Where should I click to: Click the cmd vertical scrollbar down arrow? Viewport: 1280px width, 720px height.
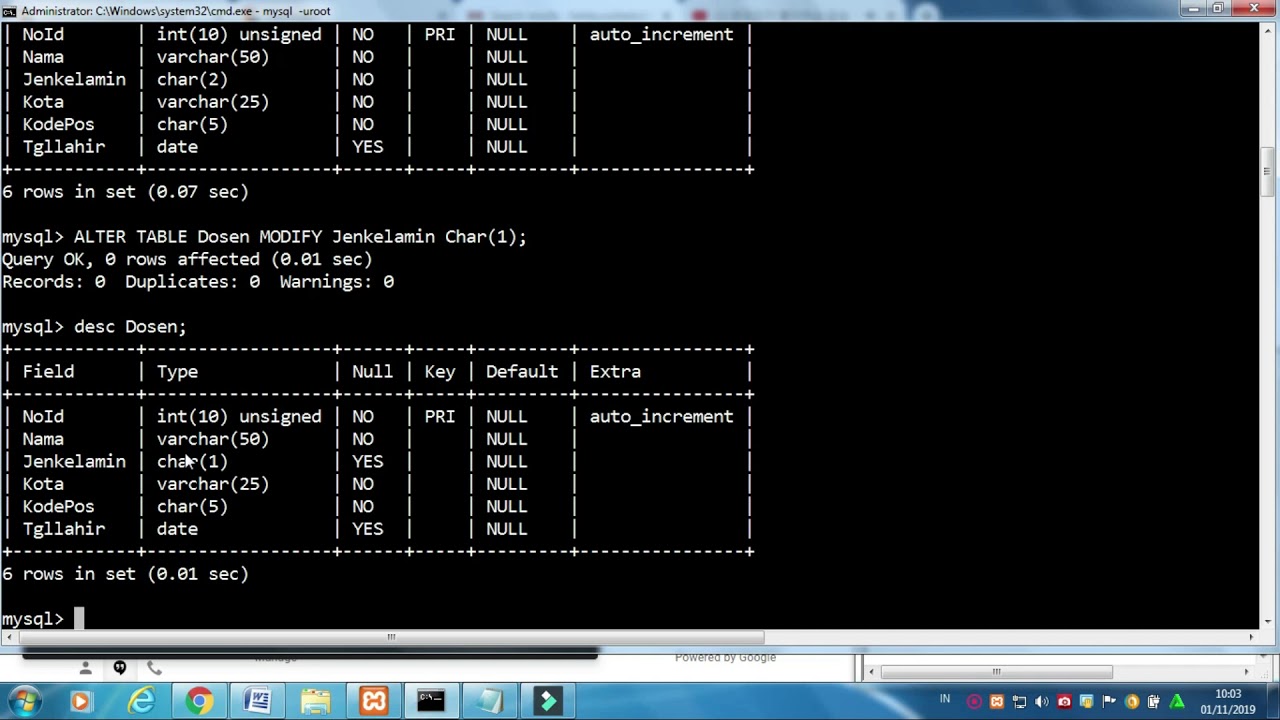pos(1268,621)
